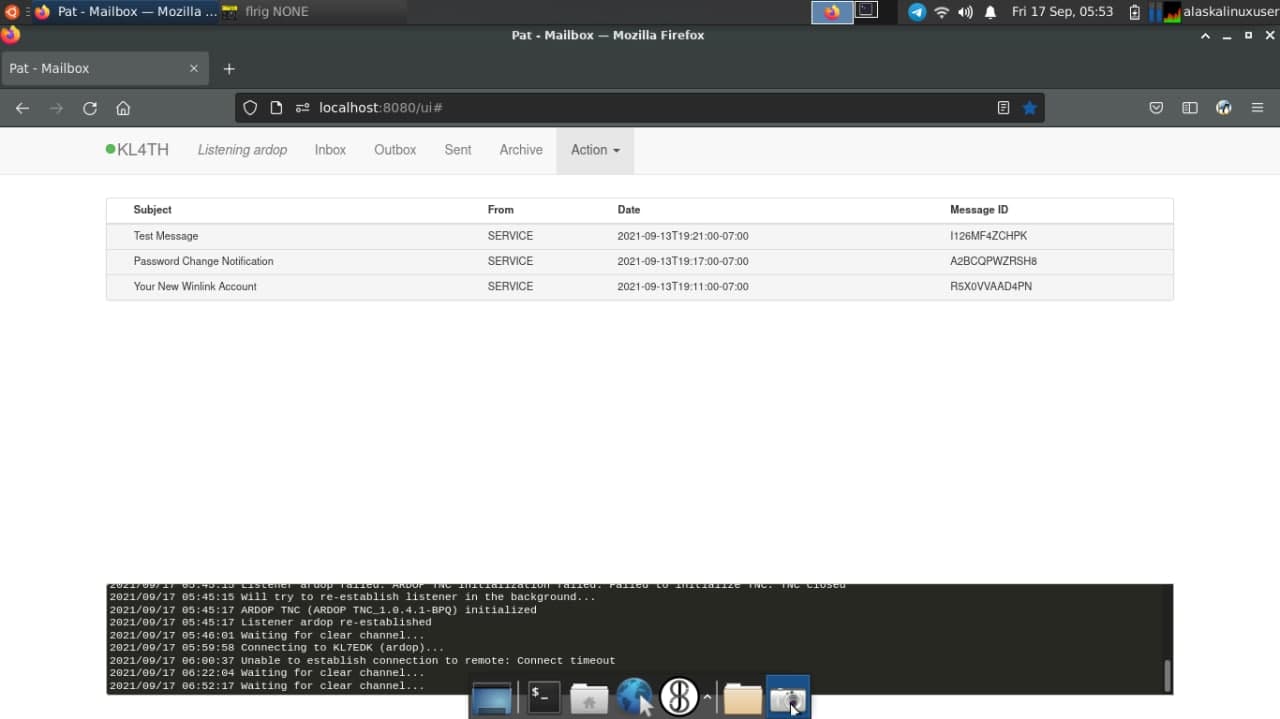Open a new browser tab
Image resolution: width=1280 pixels, height=719 pixels.
click(x=229, y=69)
